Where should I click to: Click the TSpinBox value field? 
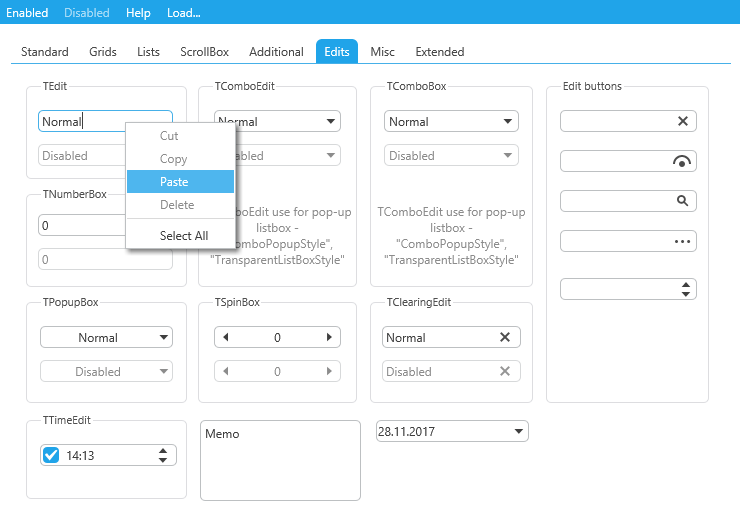tap(278, 337)
